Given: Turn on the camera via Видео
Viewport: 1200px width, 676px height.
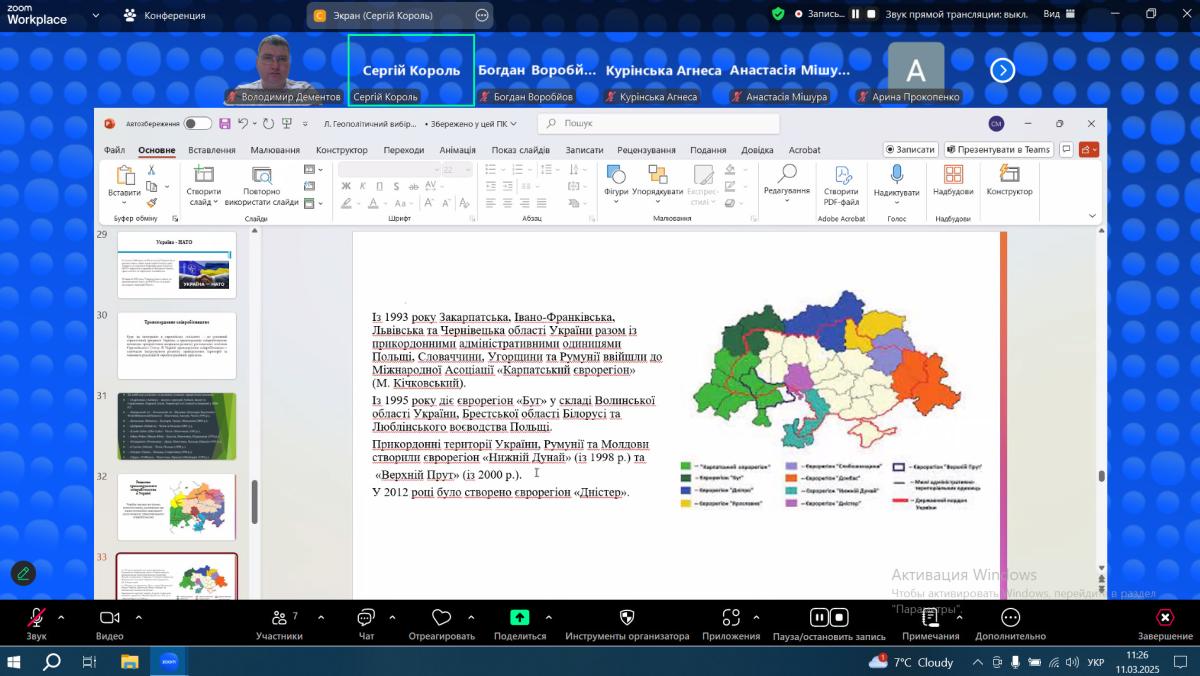Looking at the screenshot, I should point(110,618).
